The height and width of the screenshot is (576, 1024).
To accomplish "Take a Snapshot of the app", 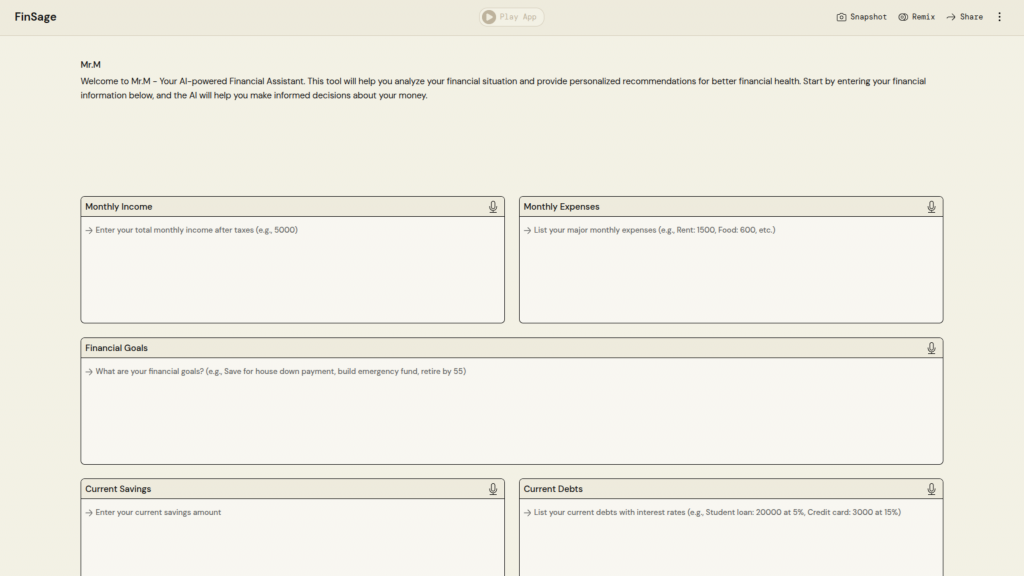I will [x=861, y=17].
